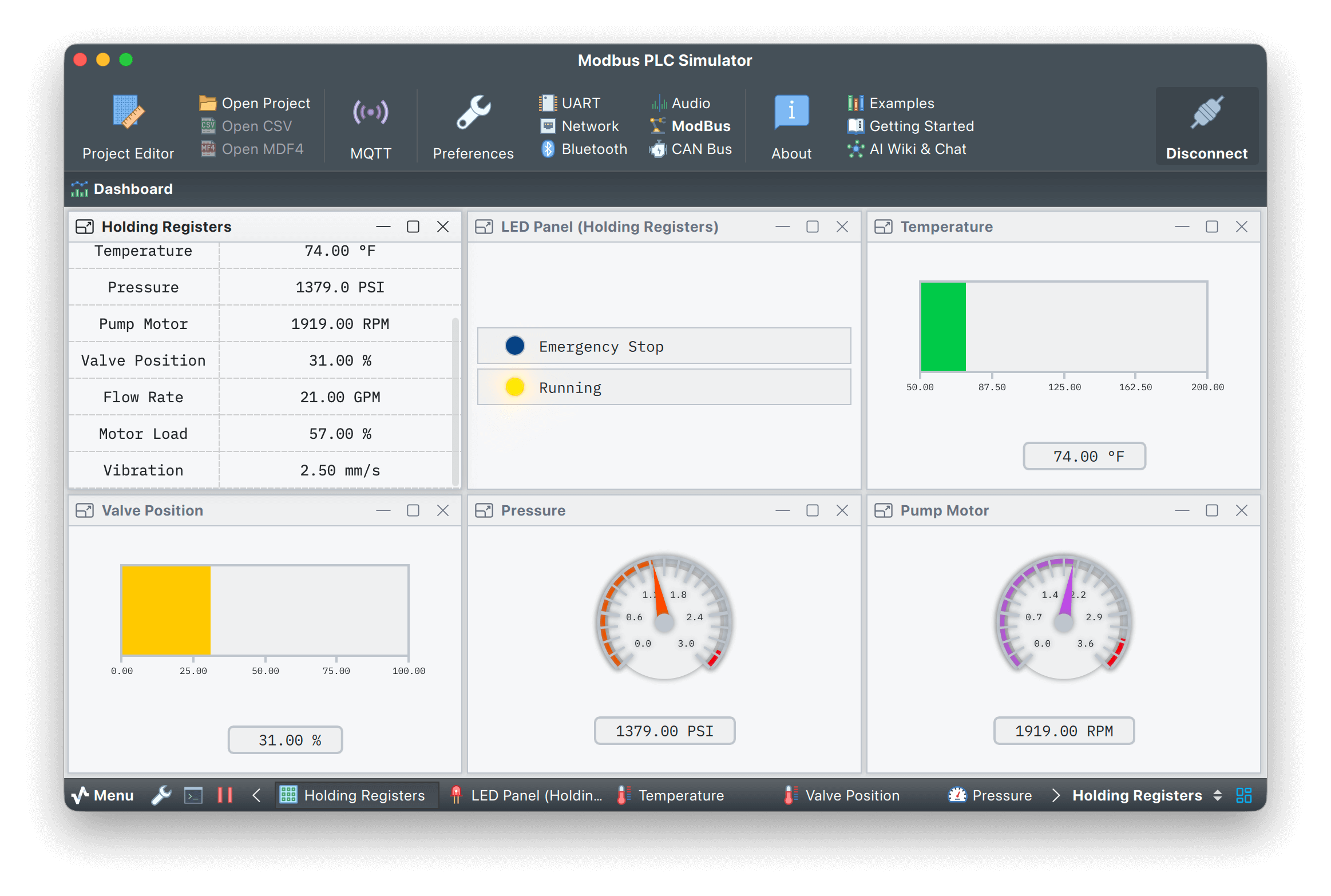Screen dimensions: 1331x896
Task: Toggle the Emergency Stop LED
Action: (514, 346)
